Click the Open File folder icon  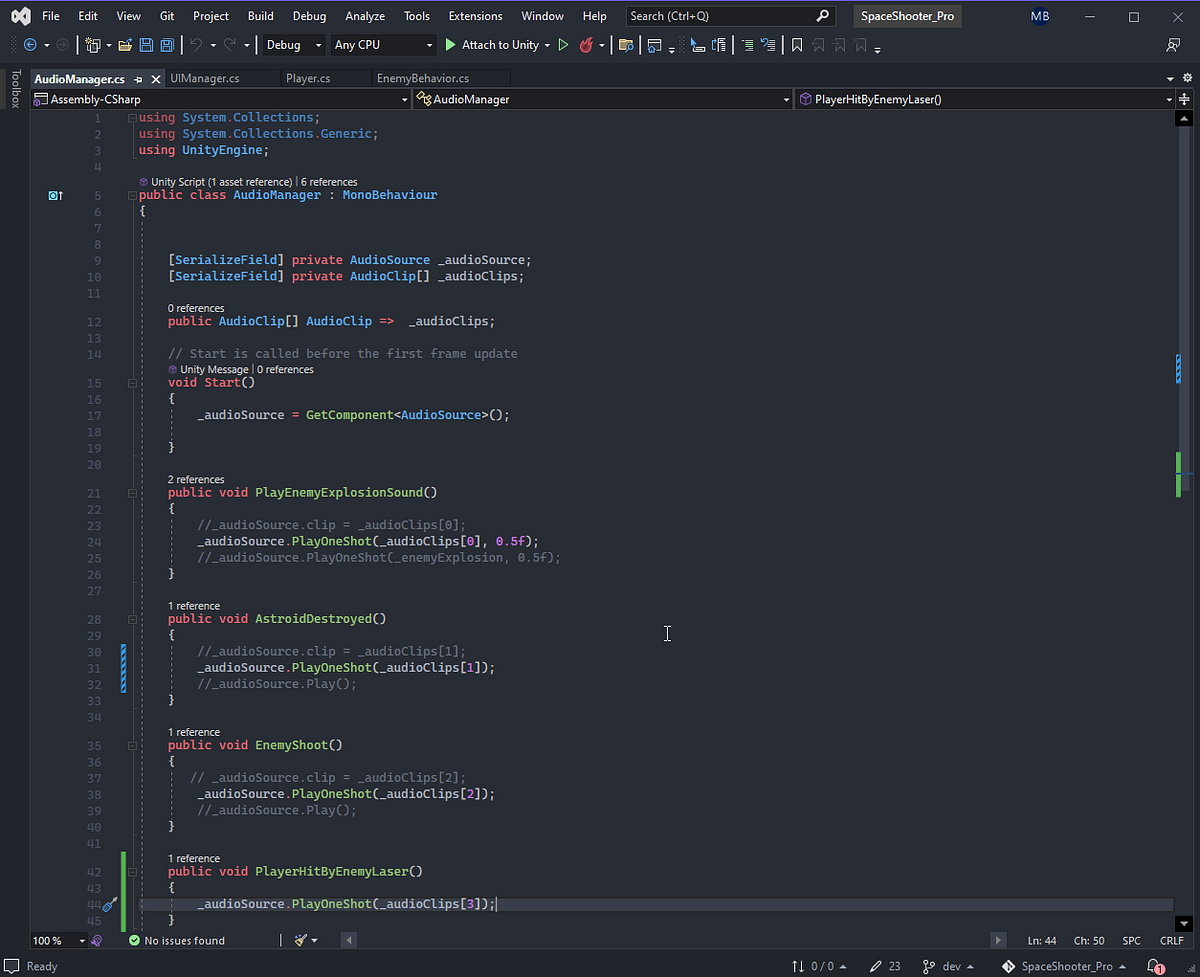(x=125, y=45)
